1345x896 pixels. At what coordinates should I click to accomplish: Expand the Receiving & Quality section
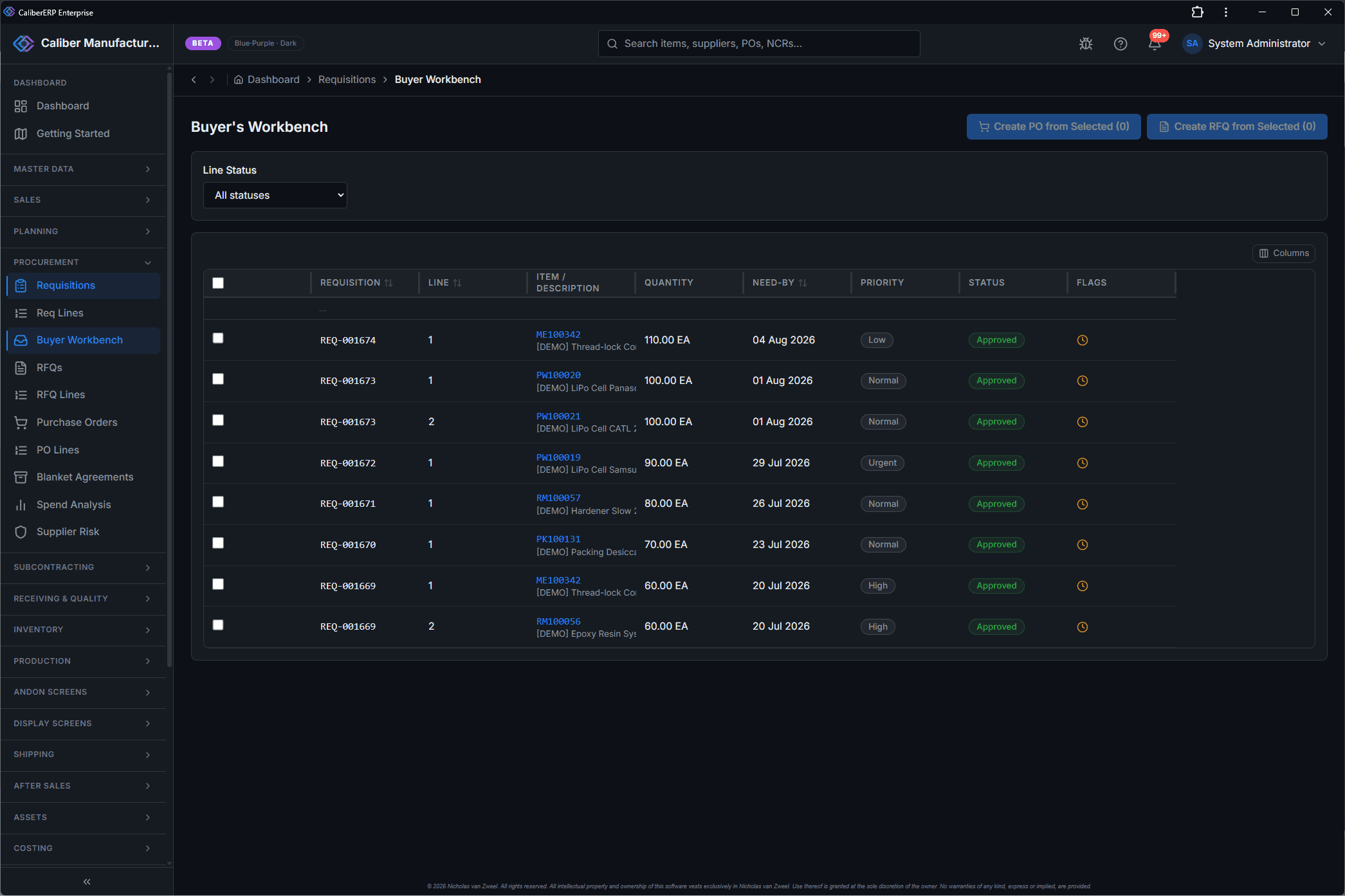[x=84, y=599]
